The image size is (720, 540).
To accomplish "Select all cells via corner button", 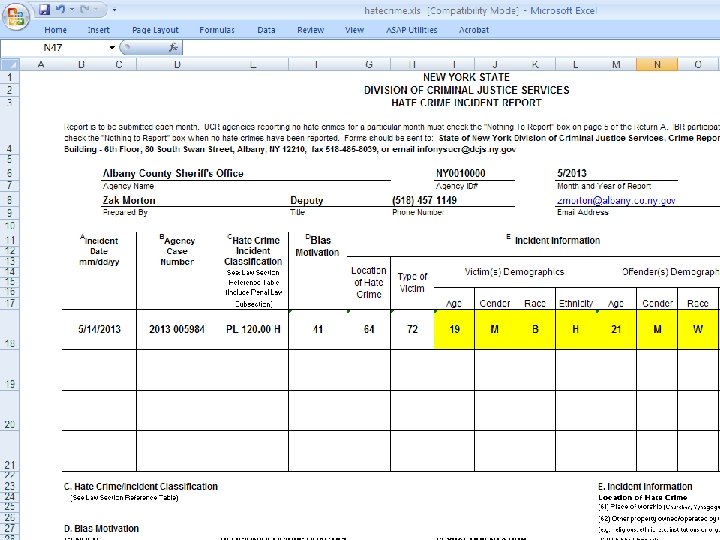I will click(x=10, y=64).
